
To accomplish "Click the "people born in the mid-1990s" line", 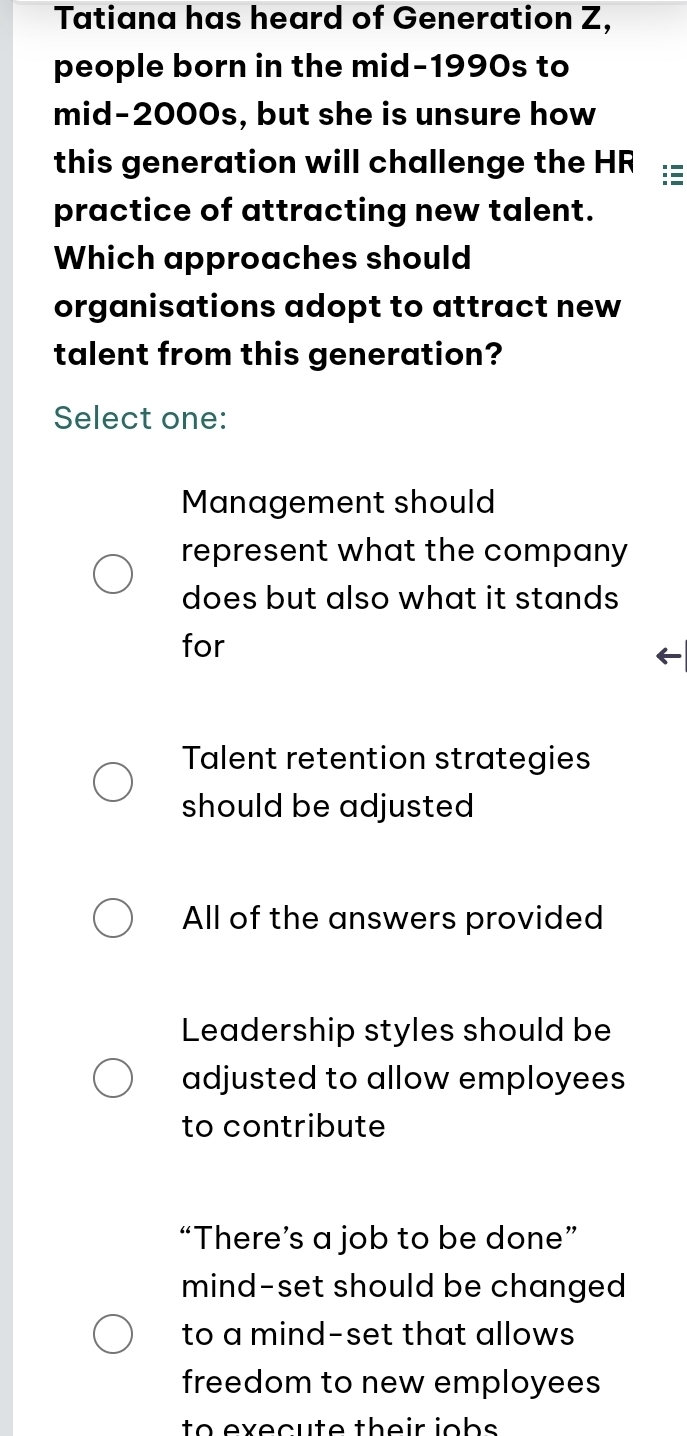I will (311, 67).
